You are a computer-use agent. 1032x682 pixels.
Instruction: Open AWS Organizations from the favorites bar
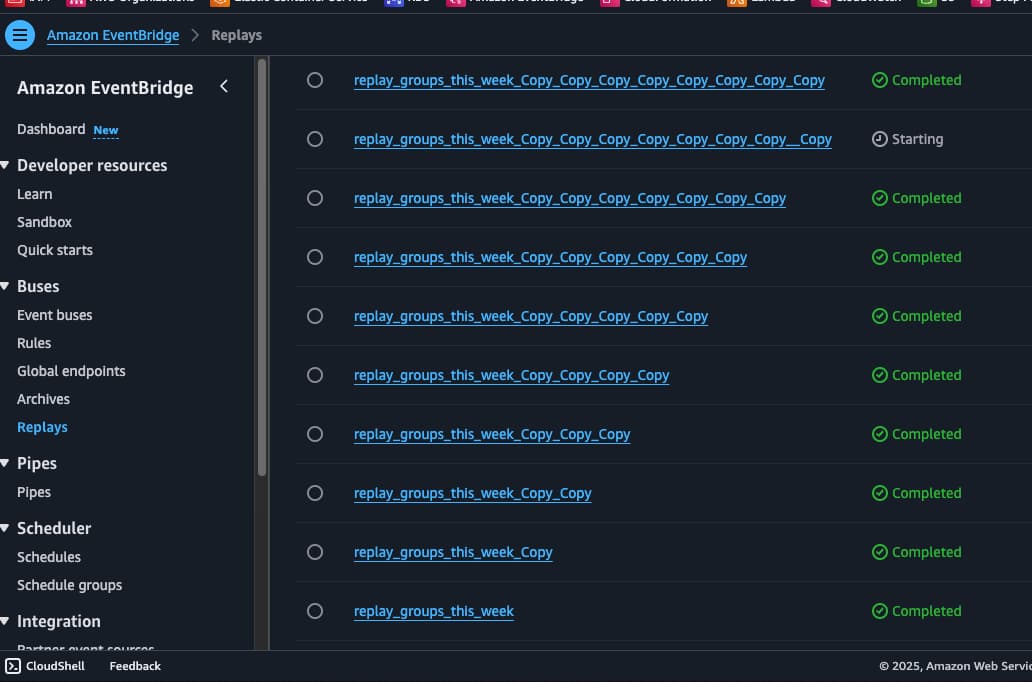78,2
